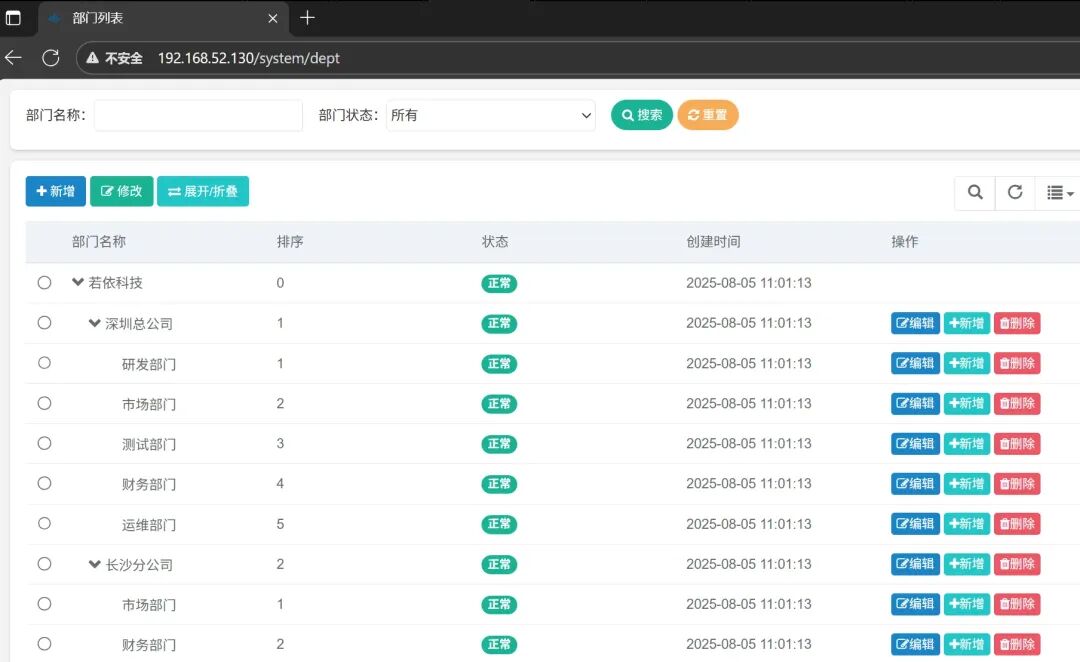Click the browser back arrow
Viewport: 1080px width, 662px height.
(13, 58)
